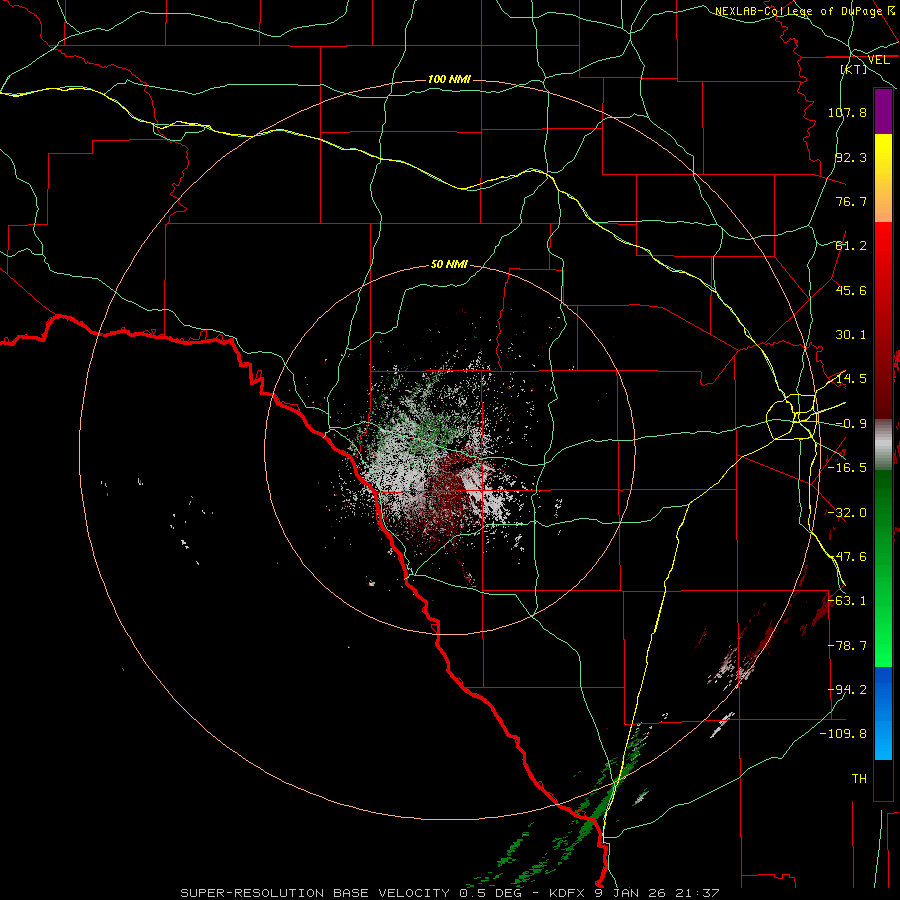
Task: Select the gray-white near-zero segment of the color bar
Action: point(883,444)
